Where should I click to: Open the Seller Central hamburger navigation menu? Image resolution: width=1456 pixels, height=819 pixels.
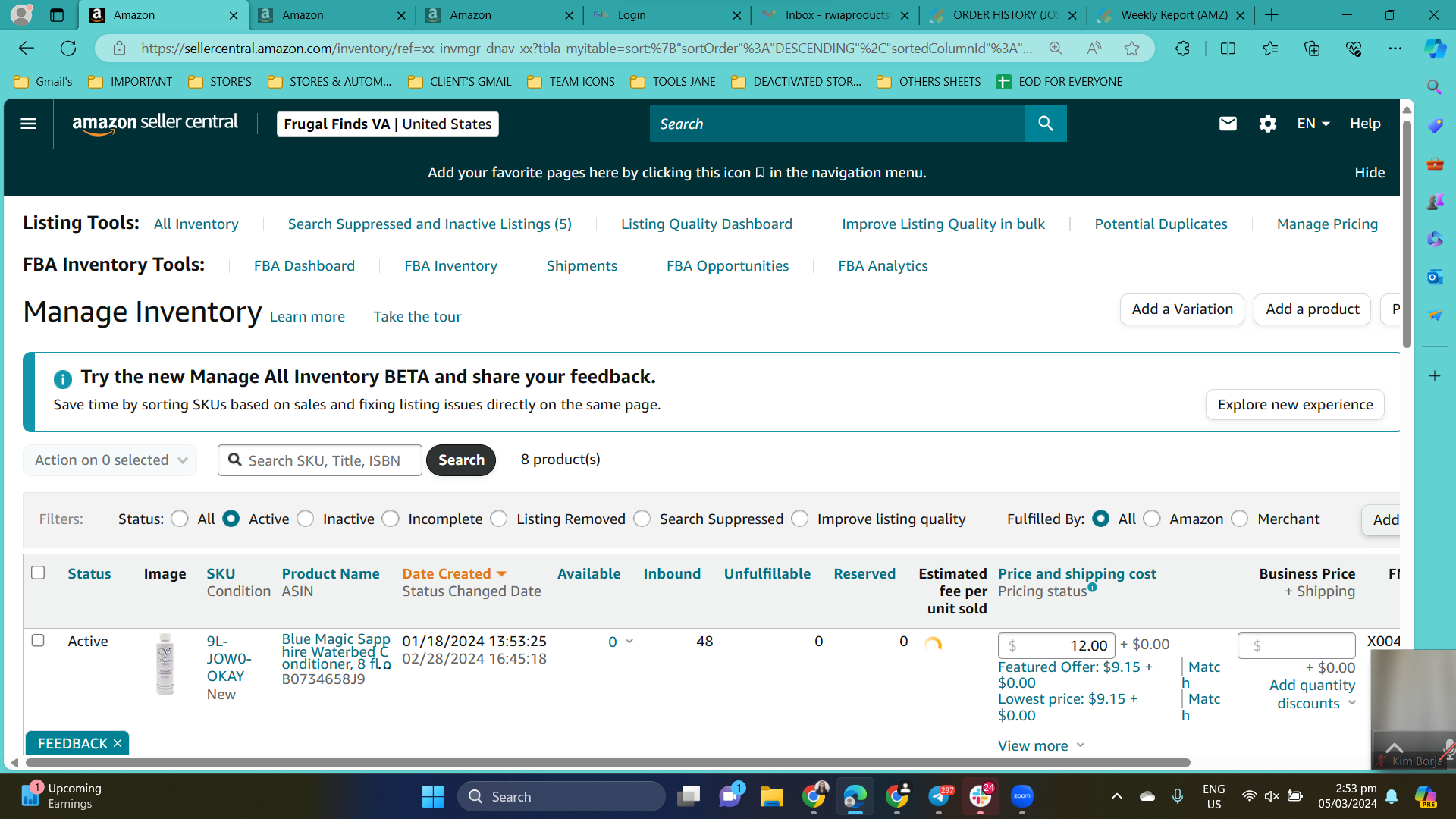click(x=28, y=124)
